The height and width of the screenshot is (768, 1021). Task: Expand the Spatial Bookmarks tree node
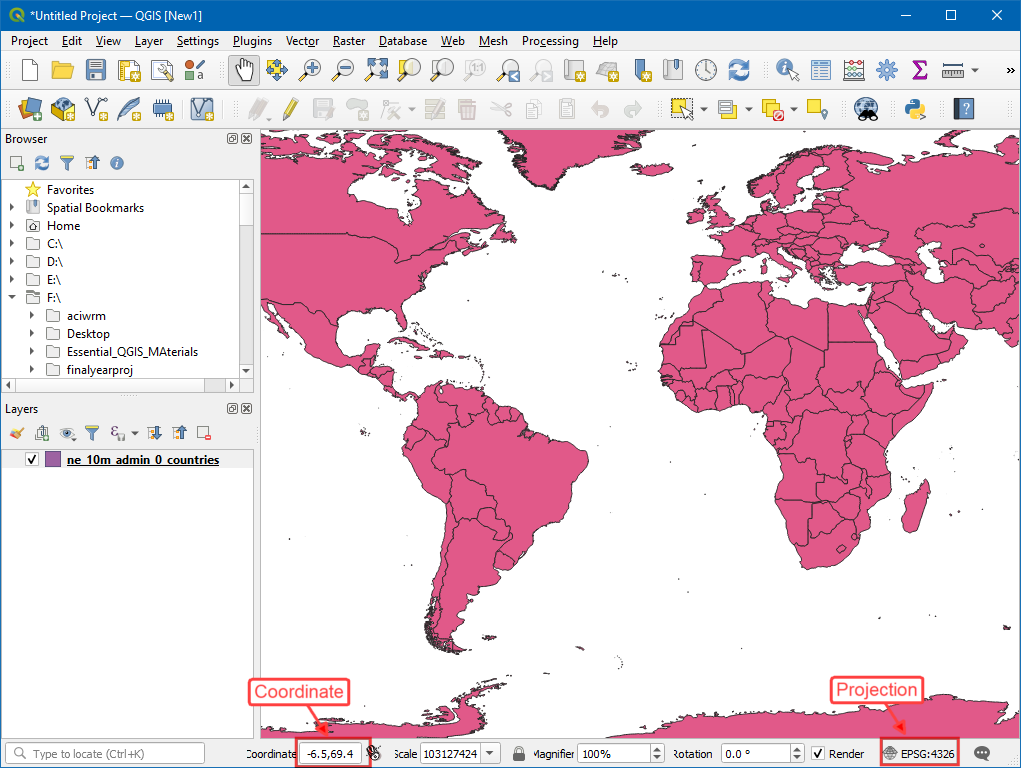12,208
